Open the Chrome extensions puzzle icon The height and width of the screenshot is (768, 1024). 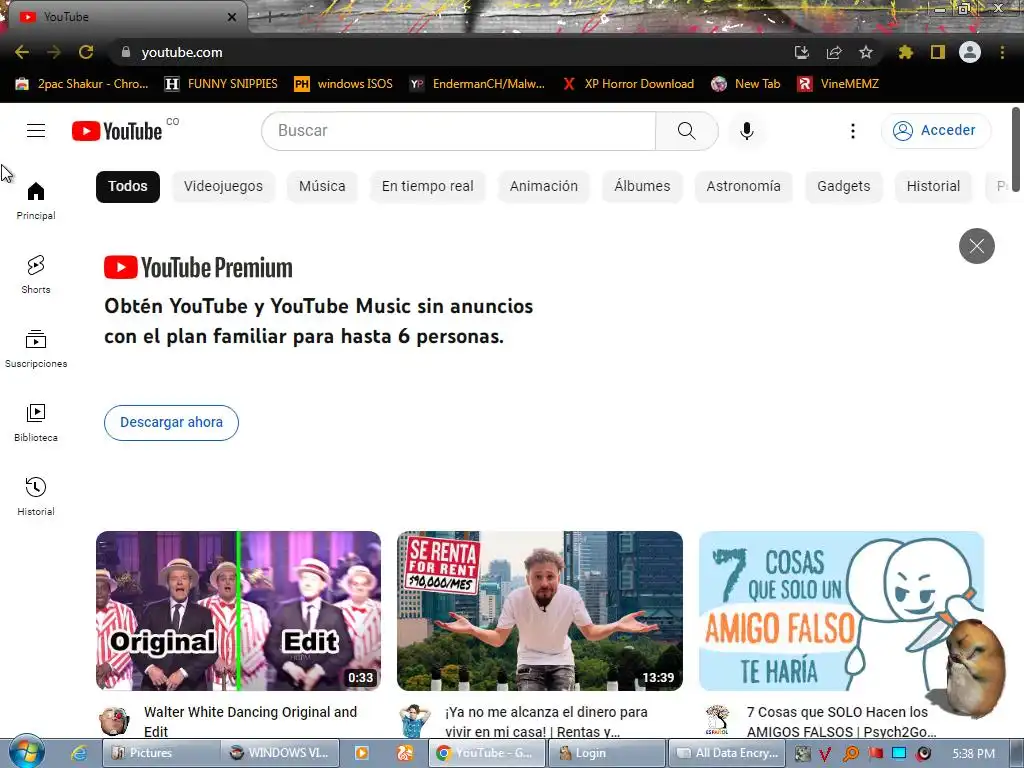906,52
